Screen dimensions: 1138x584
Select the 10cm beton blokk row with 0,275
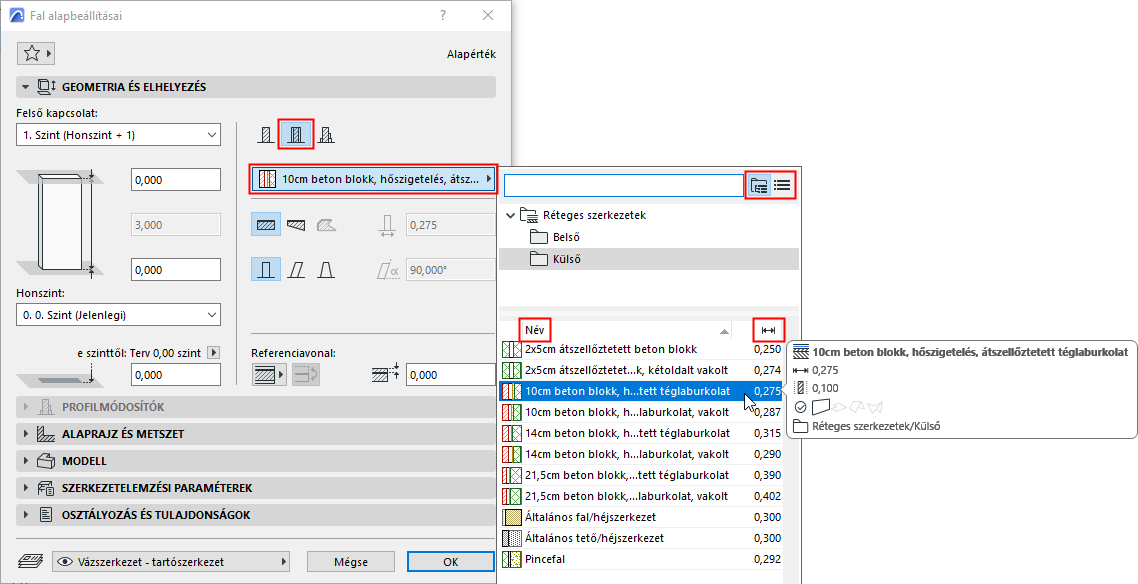pos(642,391)
